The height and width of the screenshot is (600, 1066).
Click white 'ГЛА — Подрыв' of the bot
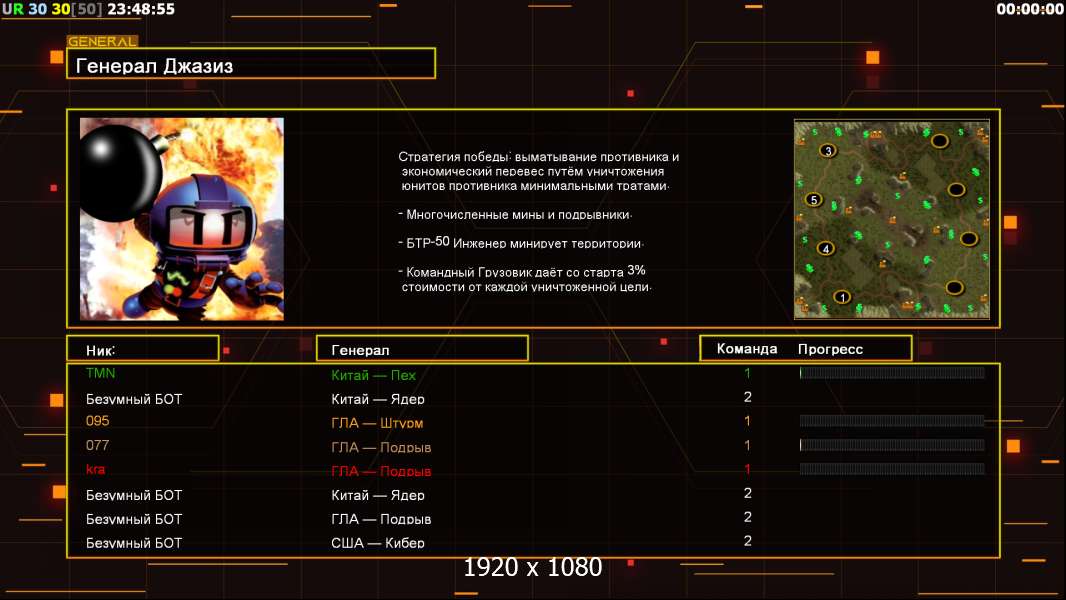click(x=381, y=518)
